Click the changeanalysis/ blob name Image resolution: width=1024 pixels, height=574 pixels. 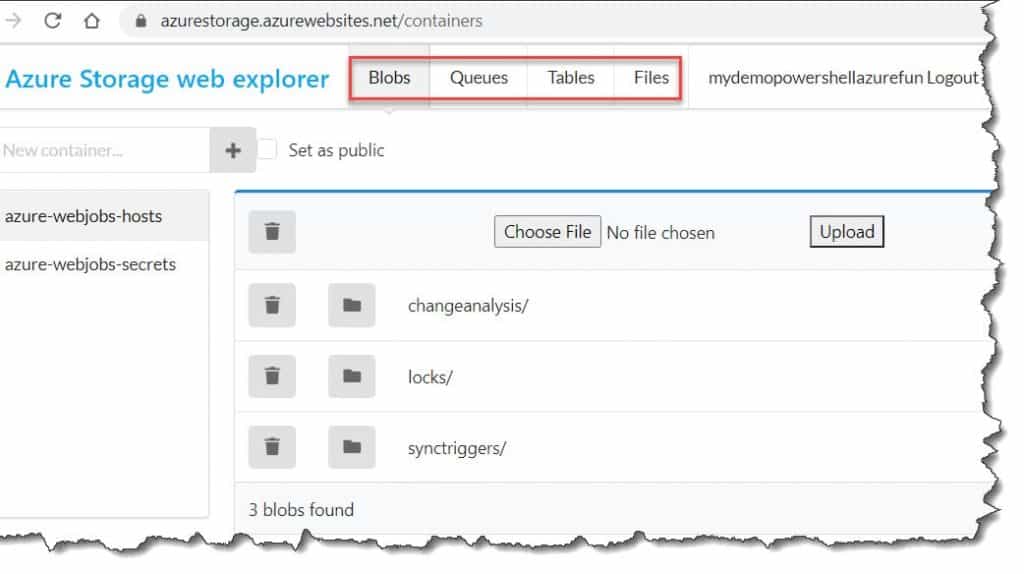[468, 306]
